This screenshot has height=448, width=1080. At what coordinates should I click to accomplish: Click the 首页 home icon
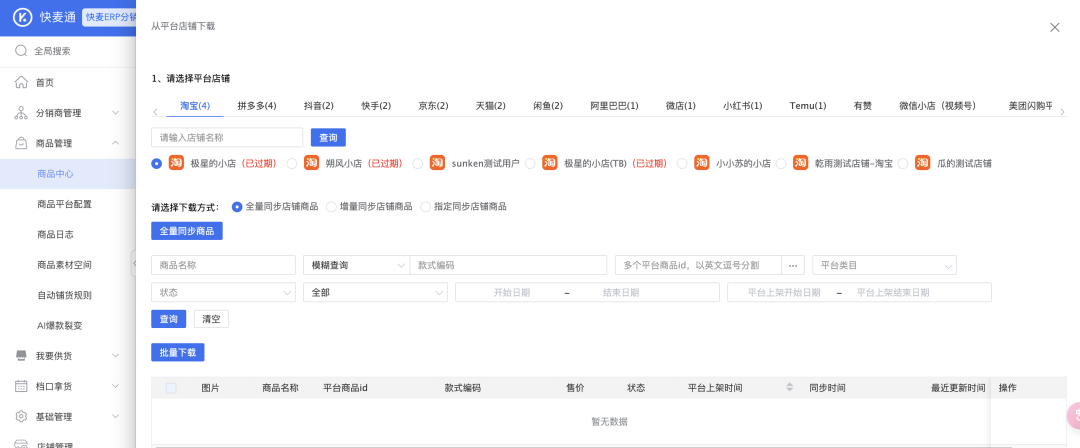pos(21,83)
